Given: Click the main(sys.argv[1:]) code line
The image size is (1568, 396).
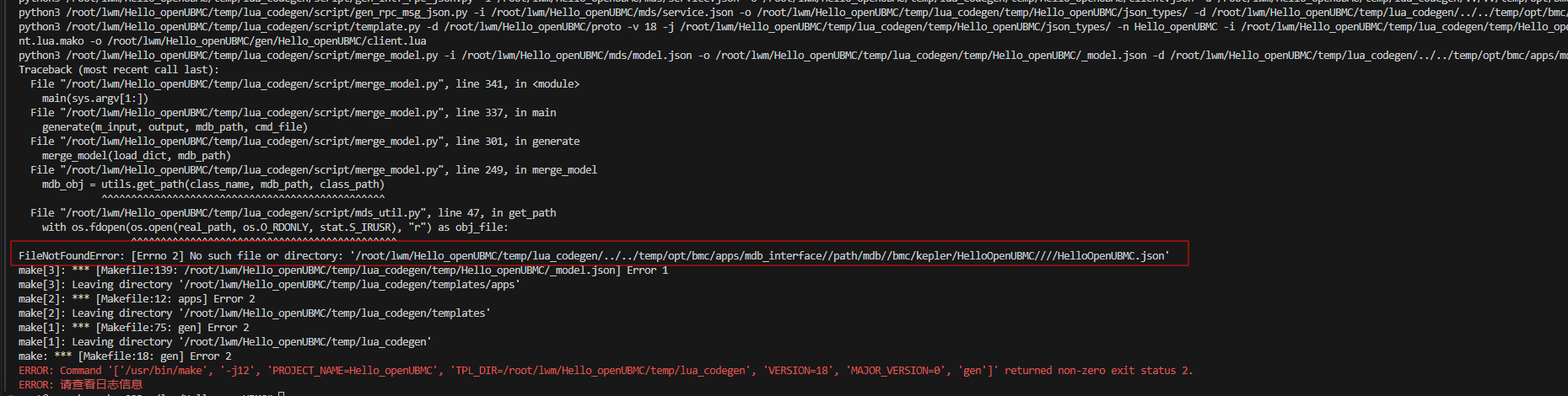Looking at the screenshot, I should tap(94, 99).
